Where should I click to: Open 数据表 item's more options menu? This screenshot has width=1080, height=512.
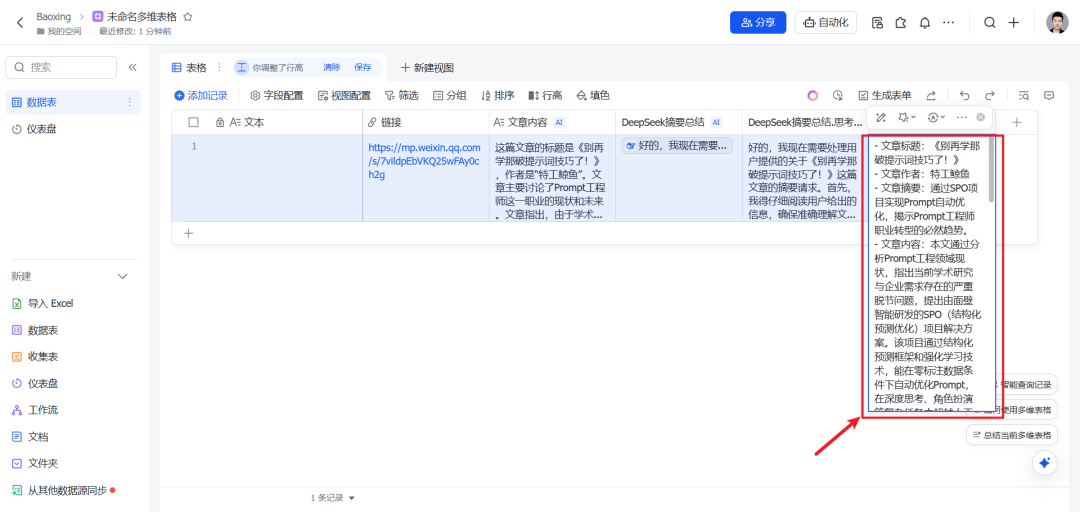click(x=129, y=102)
